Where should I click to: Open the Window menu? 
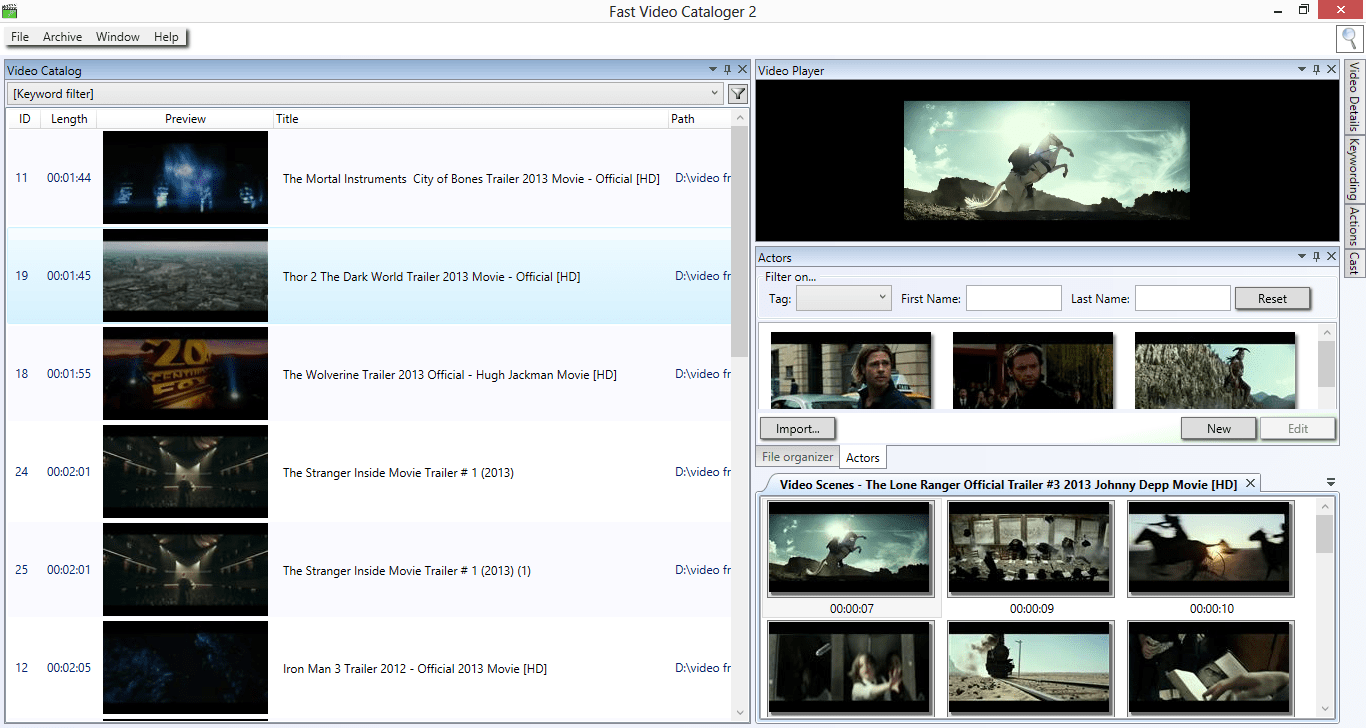[x=118, y=37]
